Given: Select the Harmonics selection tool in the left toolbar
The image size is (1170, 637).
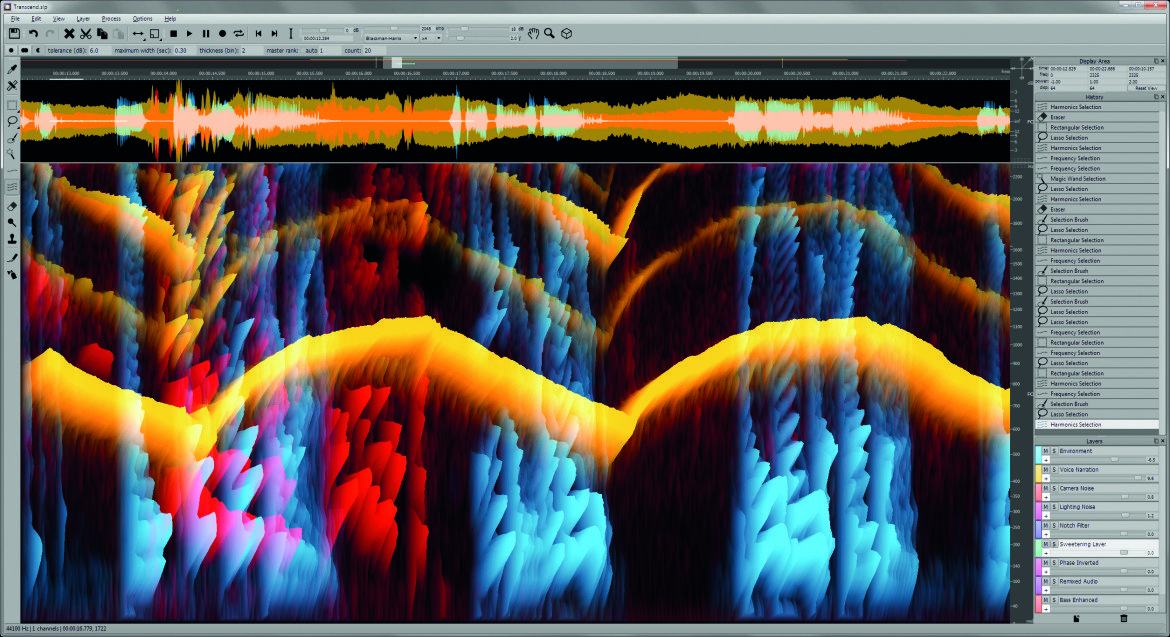Looking at the screenshot, I should point(12,186).
